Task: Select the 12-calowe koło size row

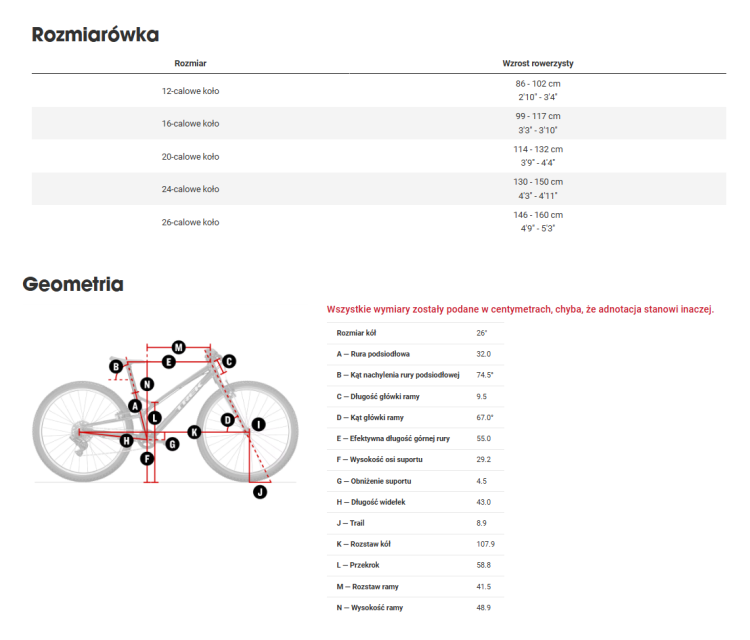Action: (190, 91)
